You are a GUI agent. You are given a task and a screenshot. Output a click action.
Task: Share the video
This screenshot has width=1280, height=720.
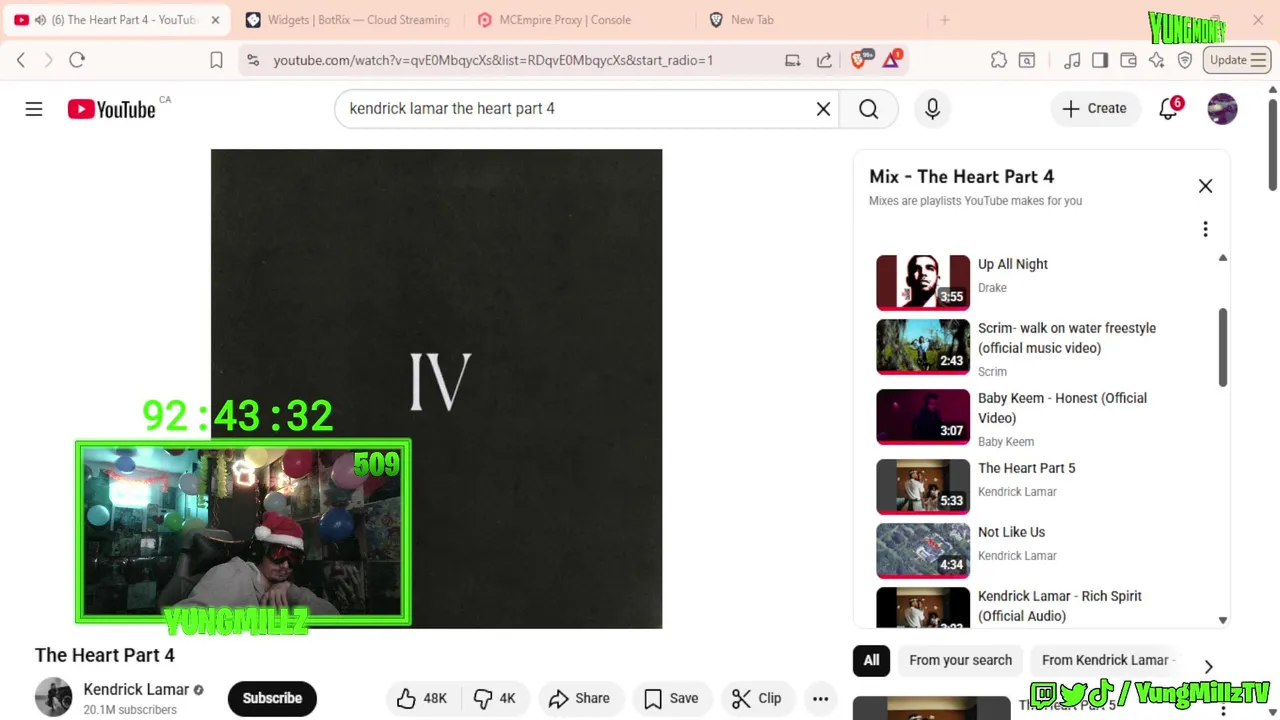click(x=580, y=699)
